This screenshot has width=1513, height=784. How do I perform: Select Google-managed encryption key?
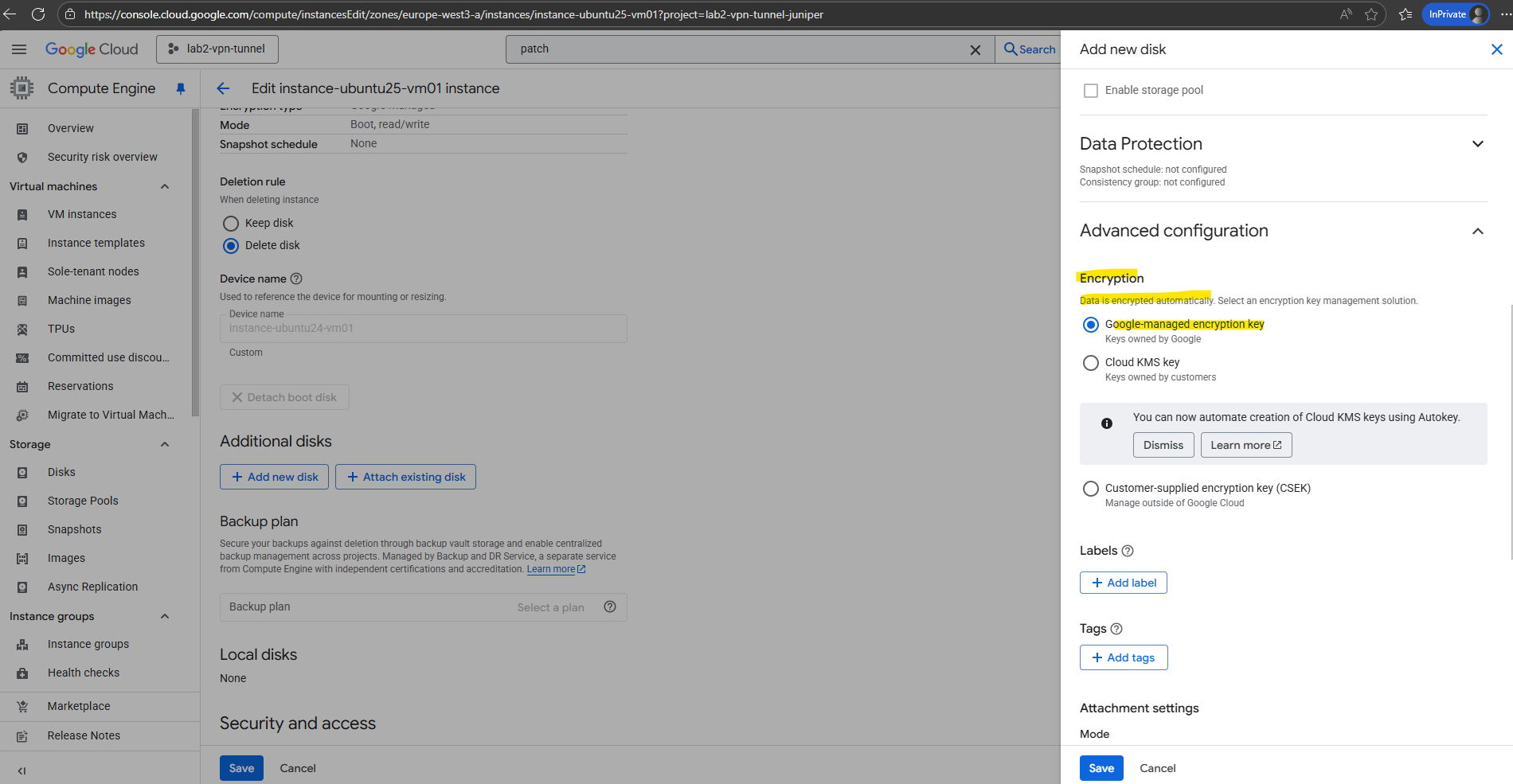[1091, 325]
